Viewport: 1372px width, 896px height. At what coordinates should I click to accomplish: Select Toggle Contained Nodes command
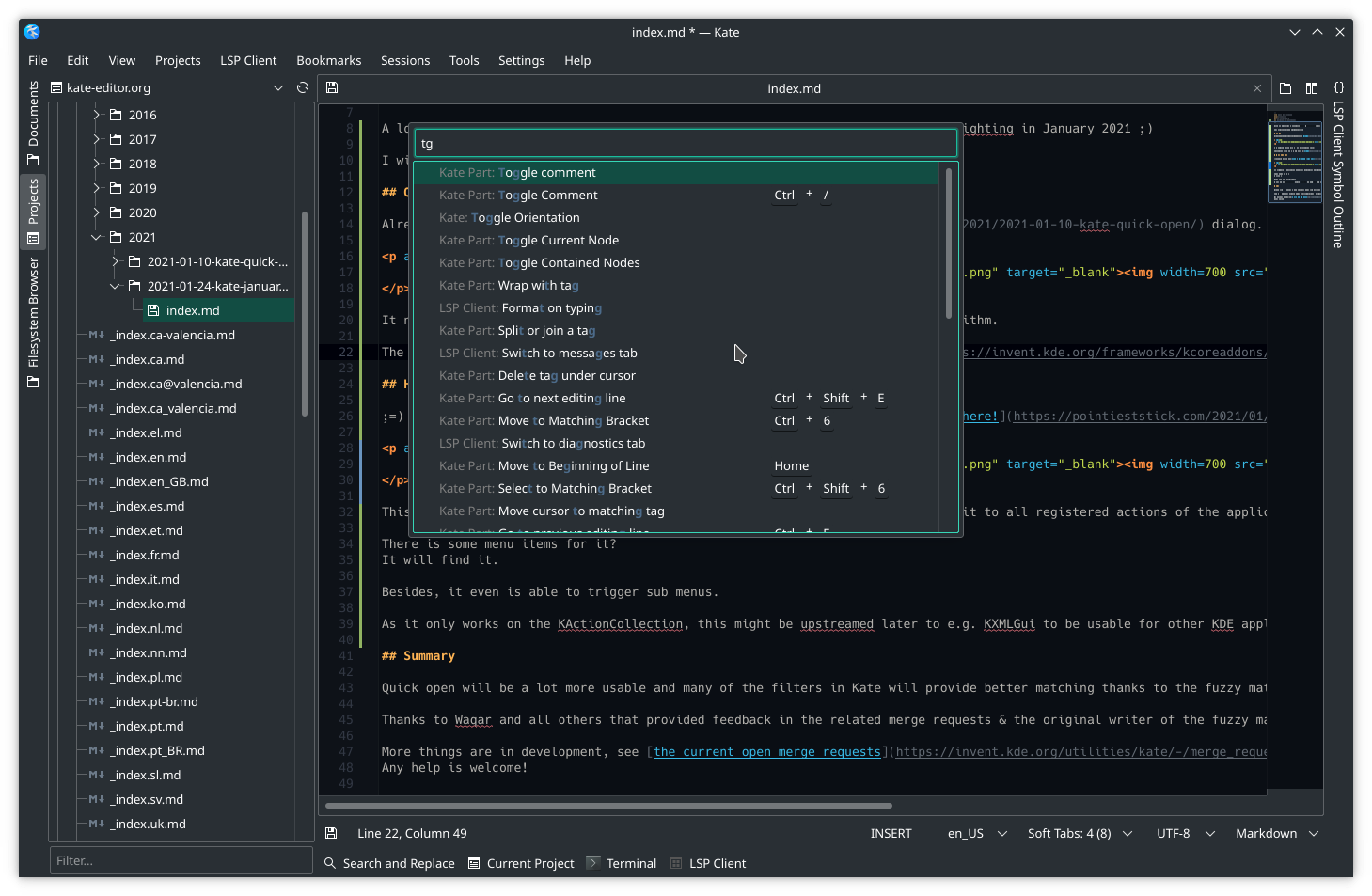[676, 262]
